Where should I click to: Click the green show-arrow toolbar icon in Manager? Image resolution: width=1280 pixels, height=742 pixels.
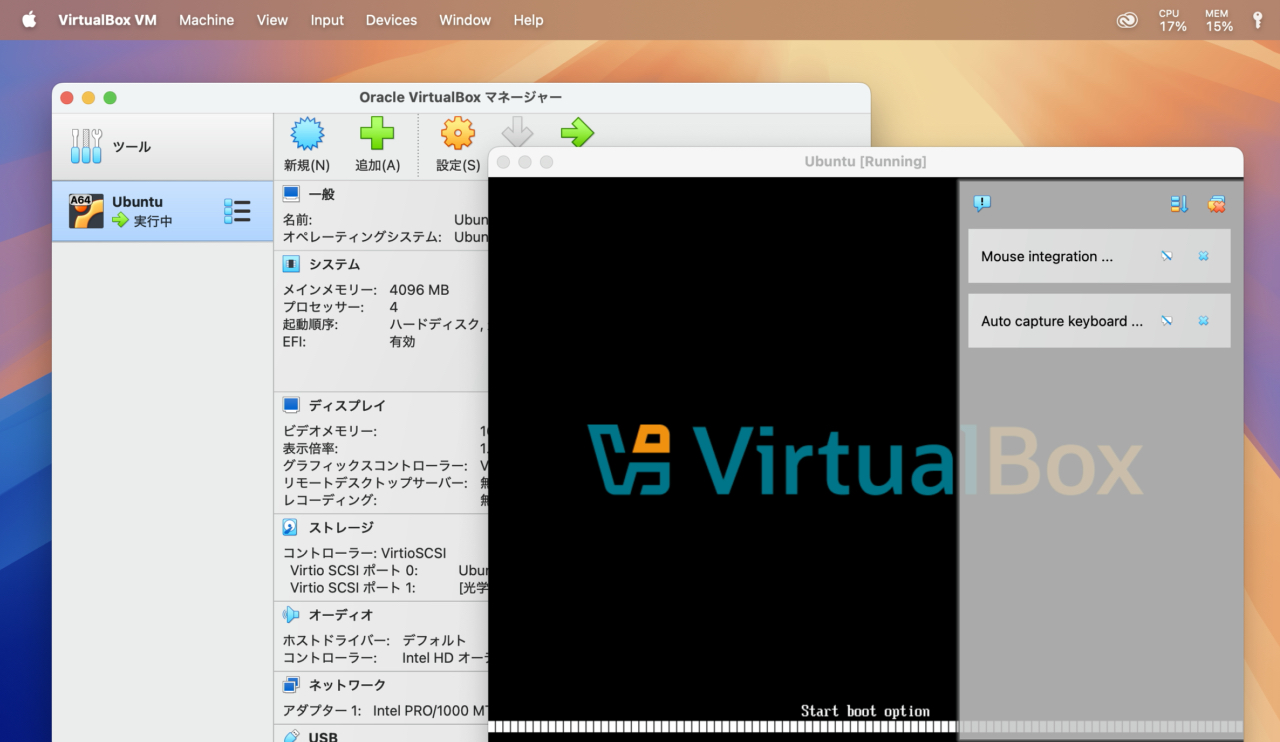coord(577,133)
